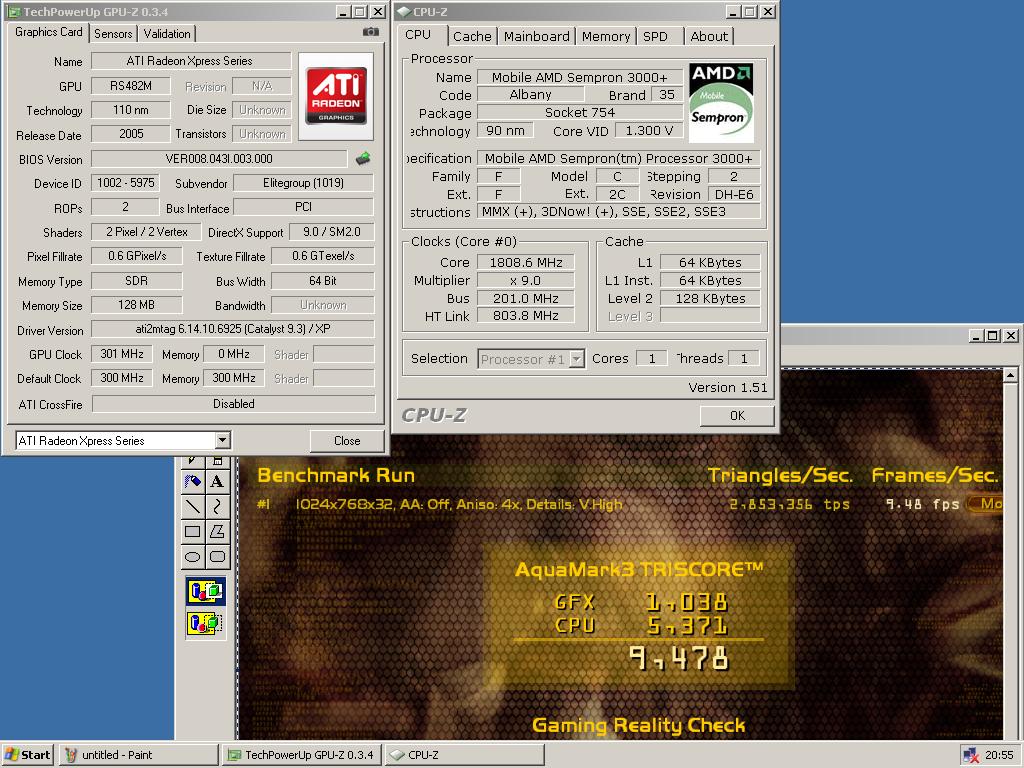Expand the Processor #1 selection dropdown
The height and width of the screenshot is (768, 1024).
[577, 359]
